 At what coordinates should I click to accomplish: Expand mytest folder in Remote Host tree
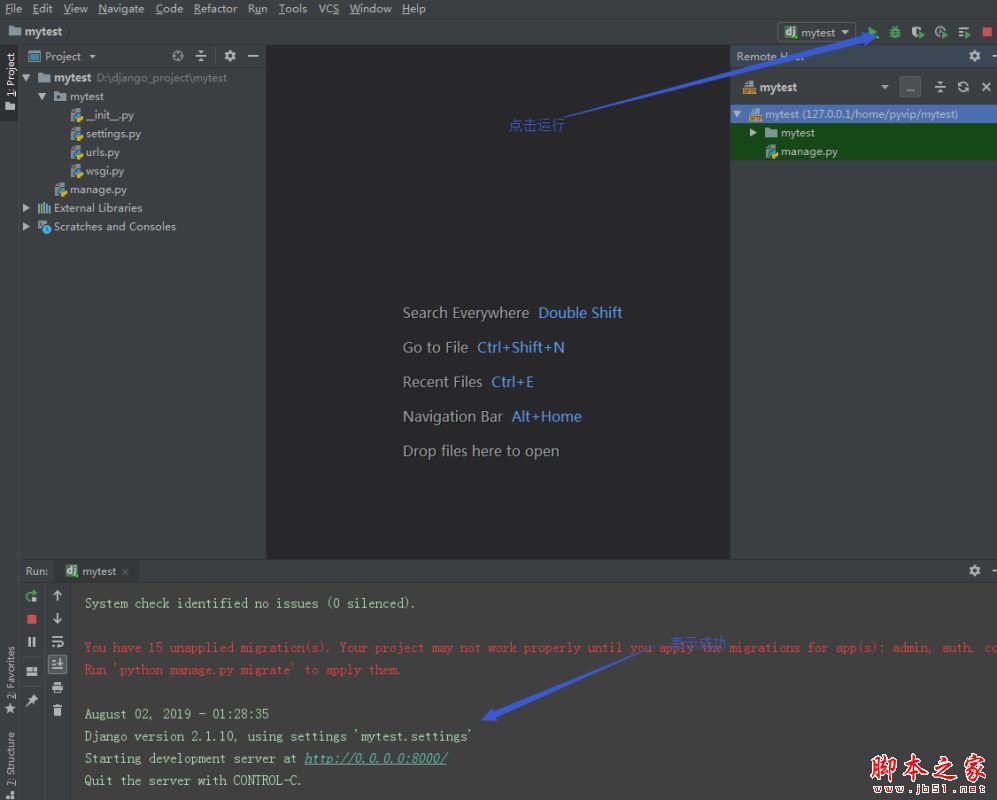coord(753,132)
